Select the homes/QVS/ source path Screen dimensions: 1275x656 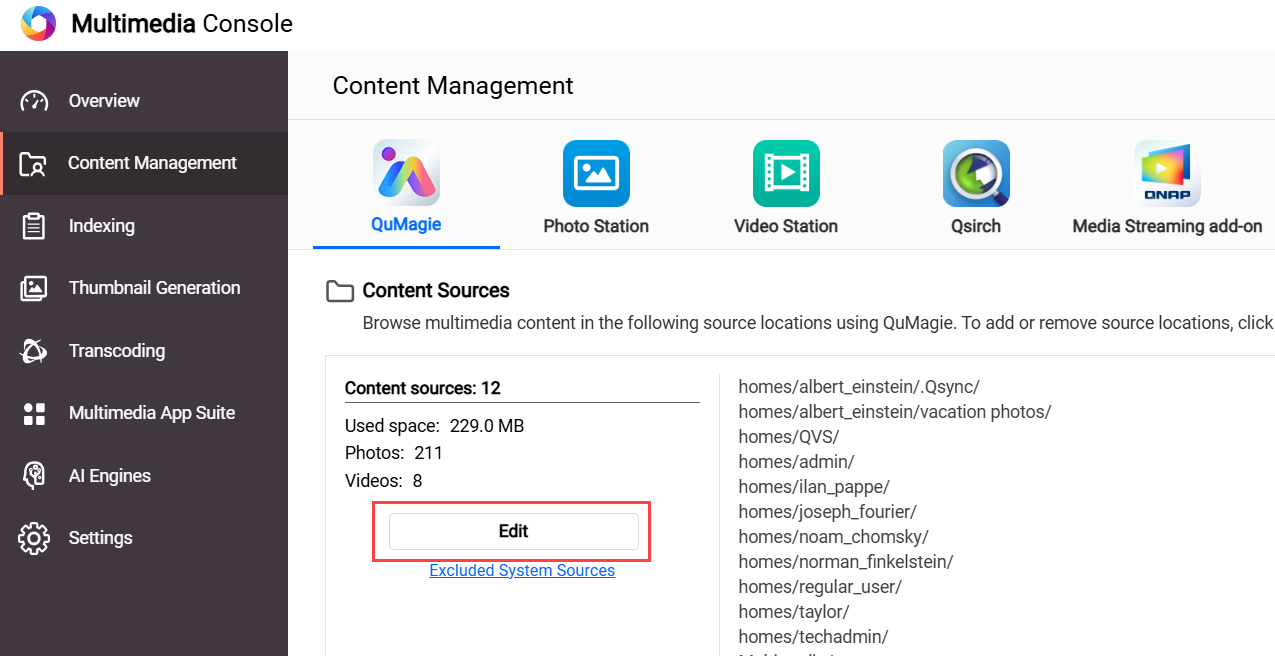pos(788,436)
